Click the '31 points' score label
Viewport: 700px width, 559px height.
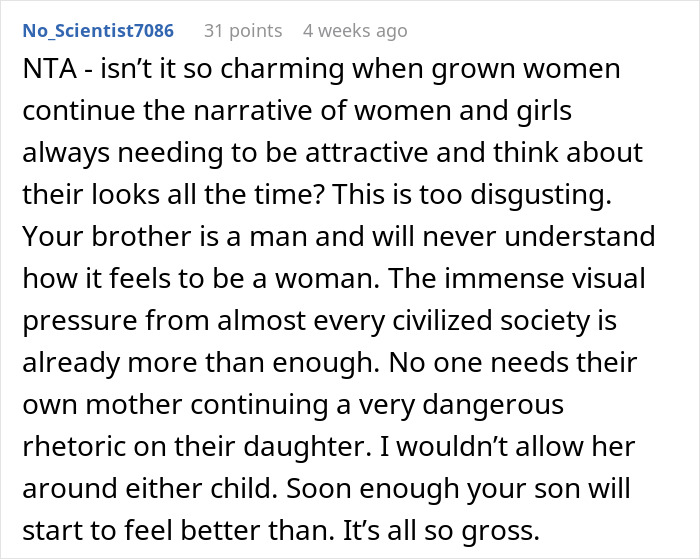point(243,31)
